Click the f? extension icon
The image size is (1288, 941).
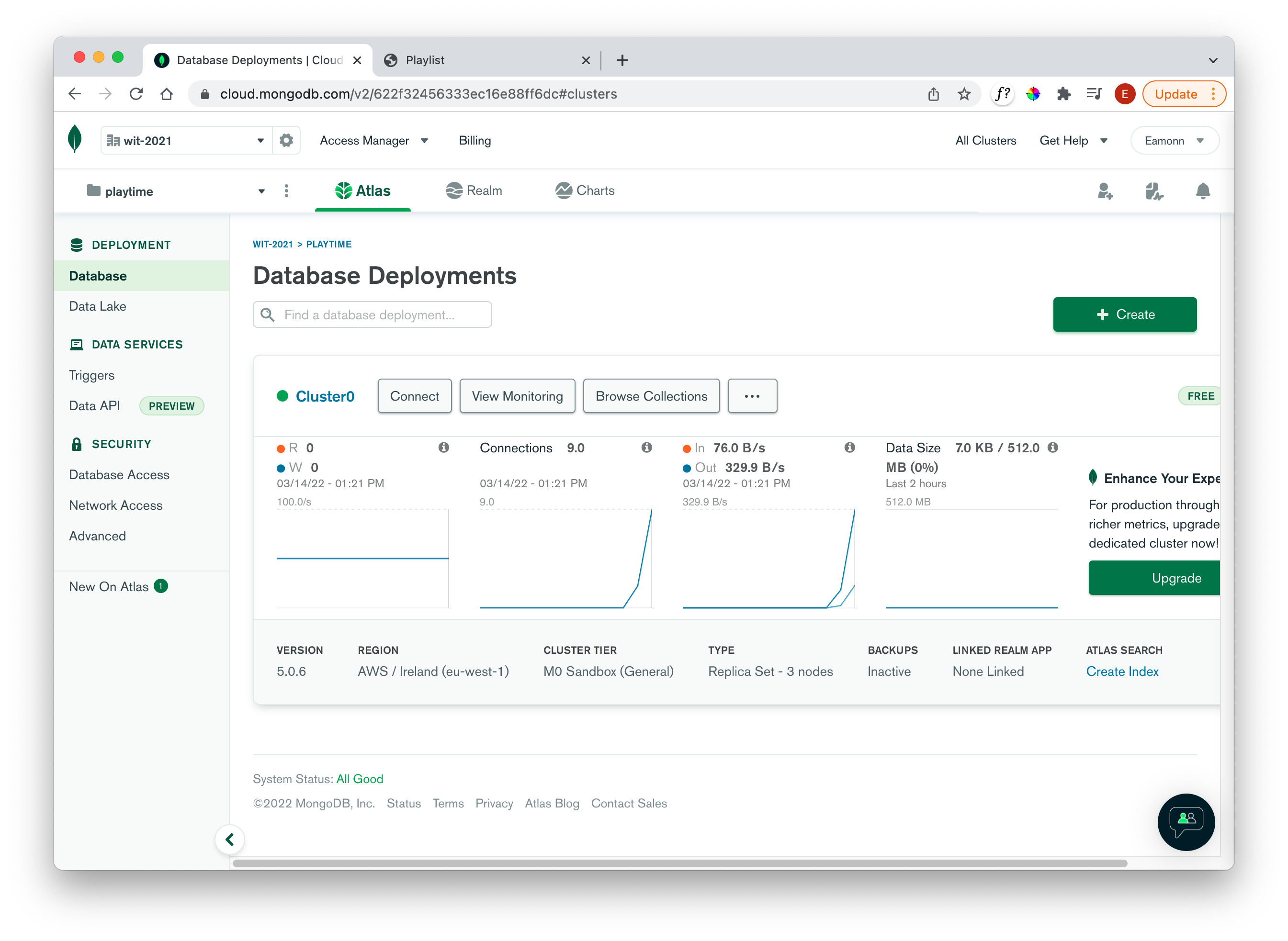(x=1003, y=94)
